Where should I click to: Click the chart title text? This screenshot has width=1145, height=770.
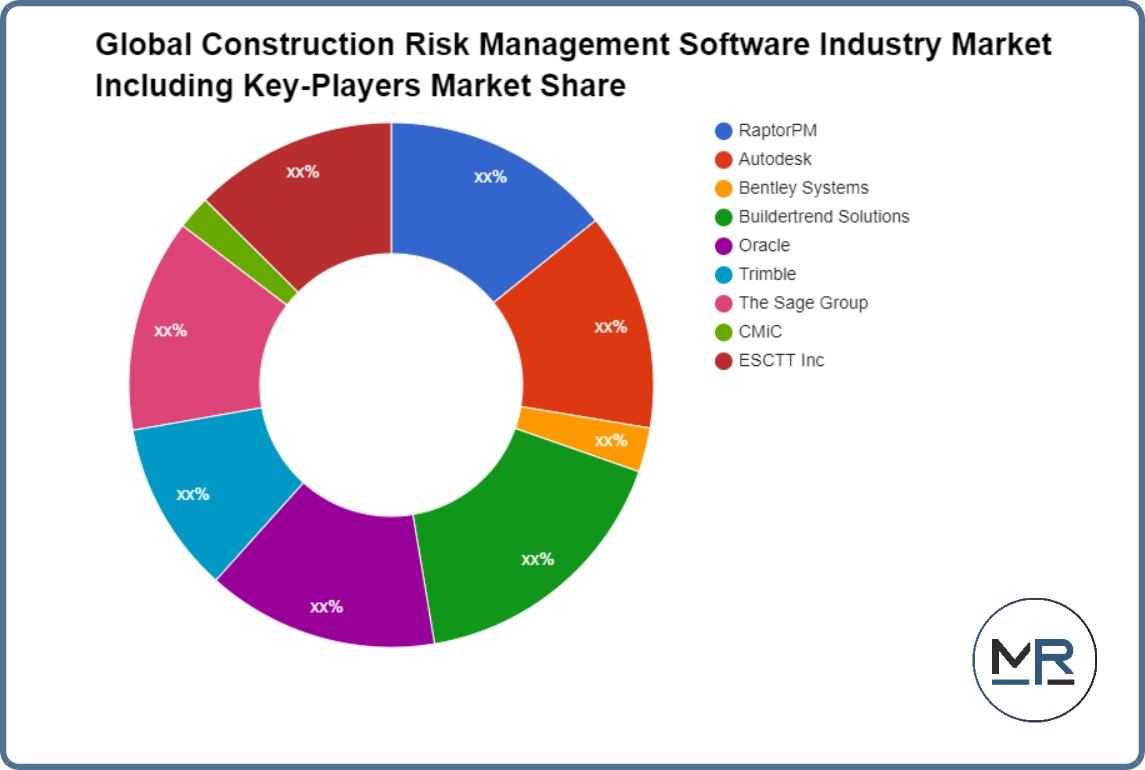[x=573, y=65]
